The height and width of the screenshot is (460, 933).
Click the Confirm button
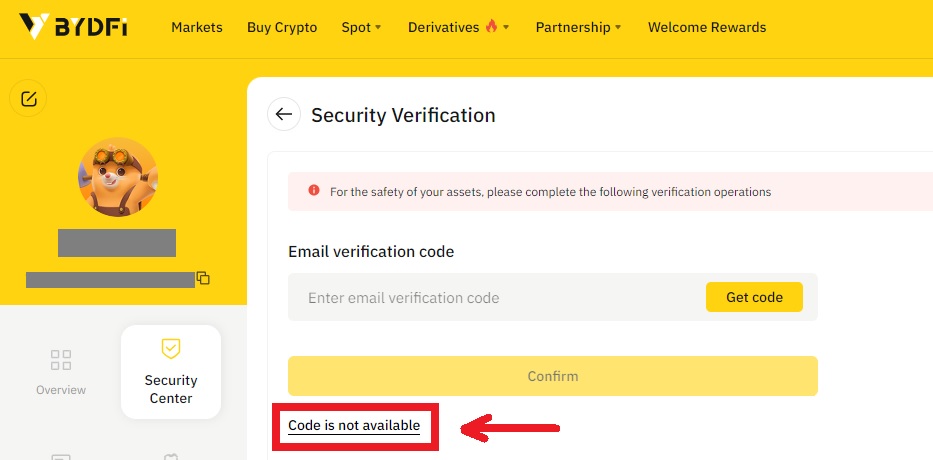(553, 376)
